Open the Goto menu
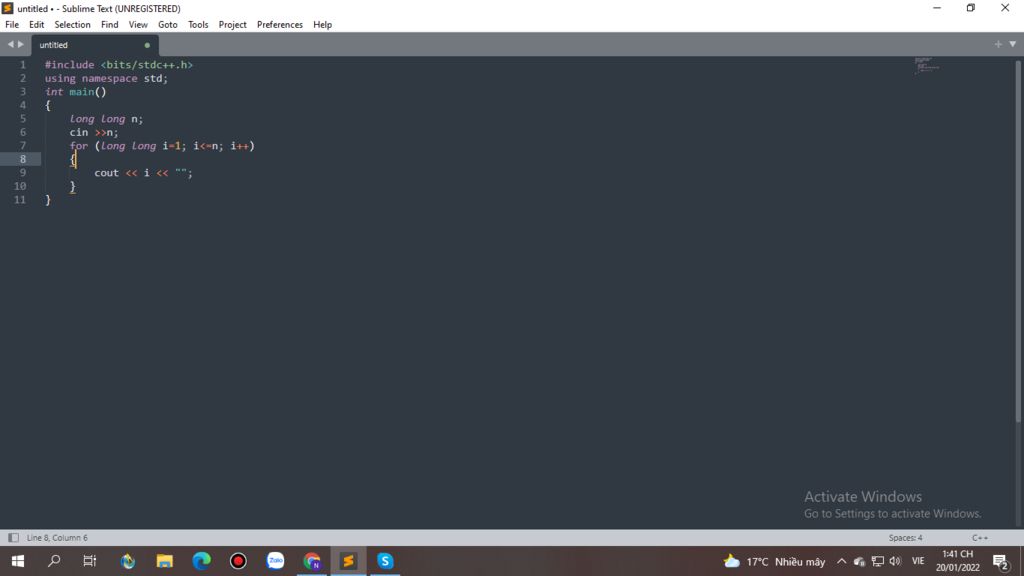 (168, 25)
